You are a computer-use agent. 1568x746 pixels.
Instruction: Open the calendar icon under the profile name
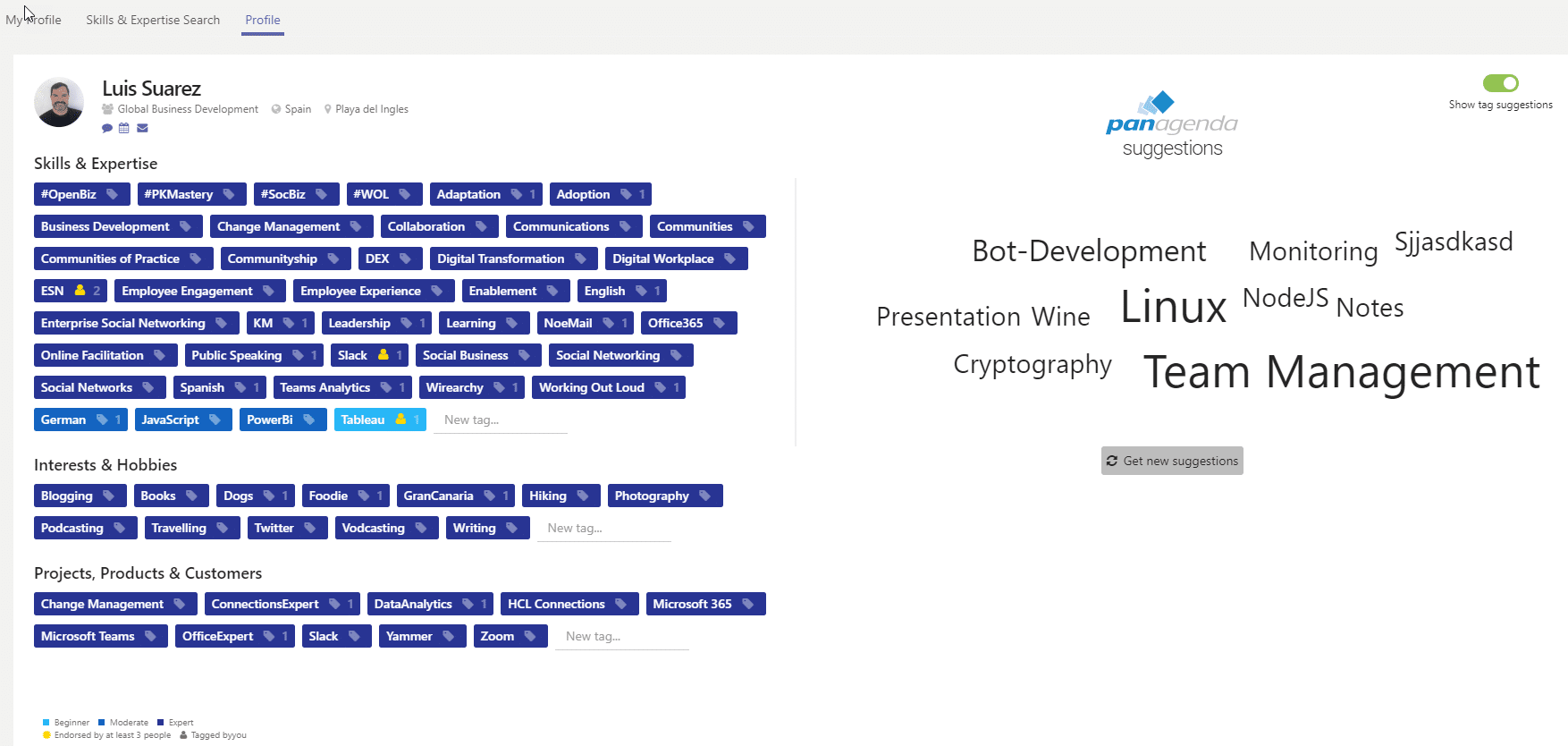point(124,128)
